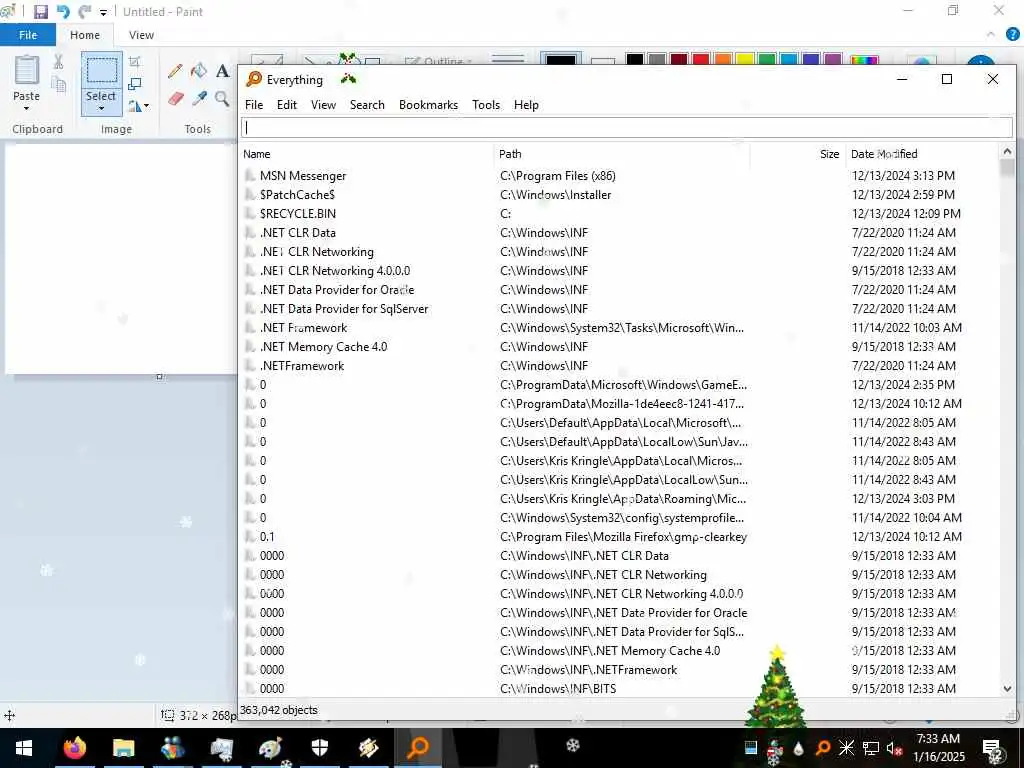Click the Resize icon in Image group
1024x768 pixels.
[135, 84]
